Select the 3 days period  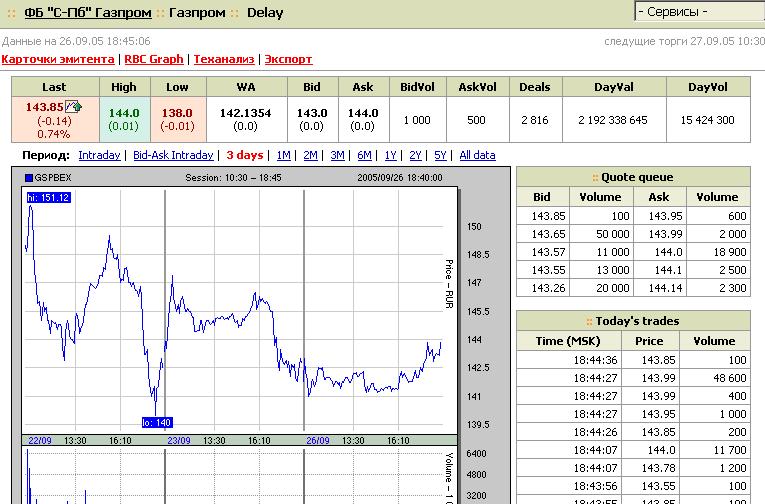[x=244, y=155]
